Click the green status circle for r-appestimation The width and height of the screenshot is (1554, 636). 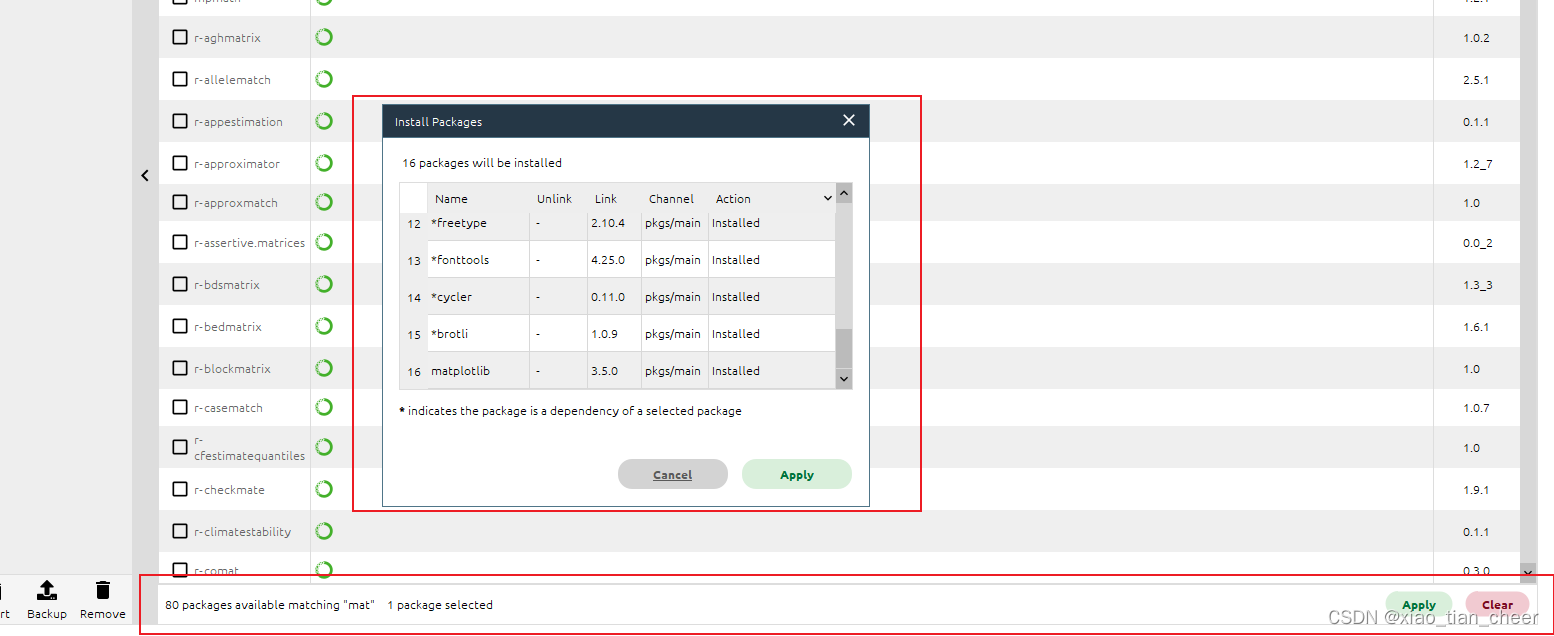pos(324,121)
